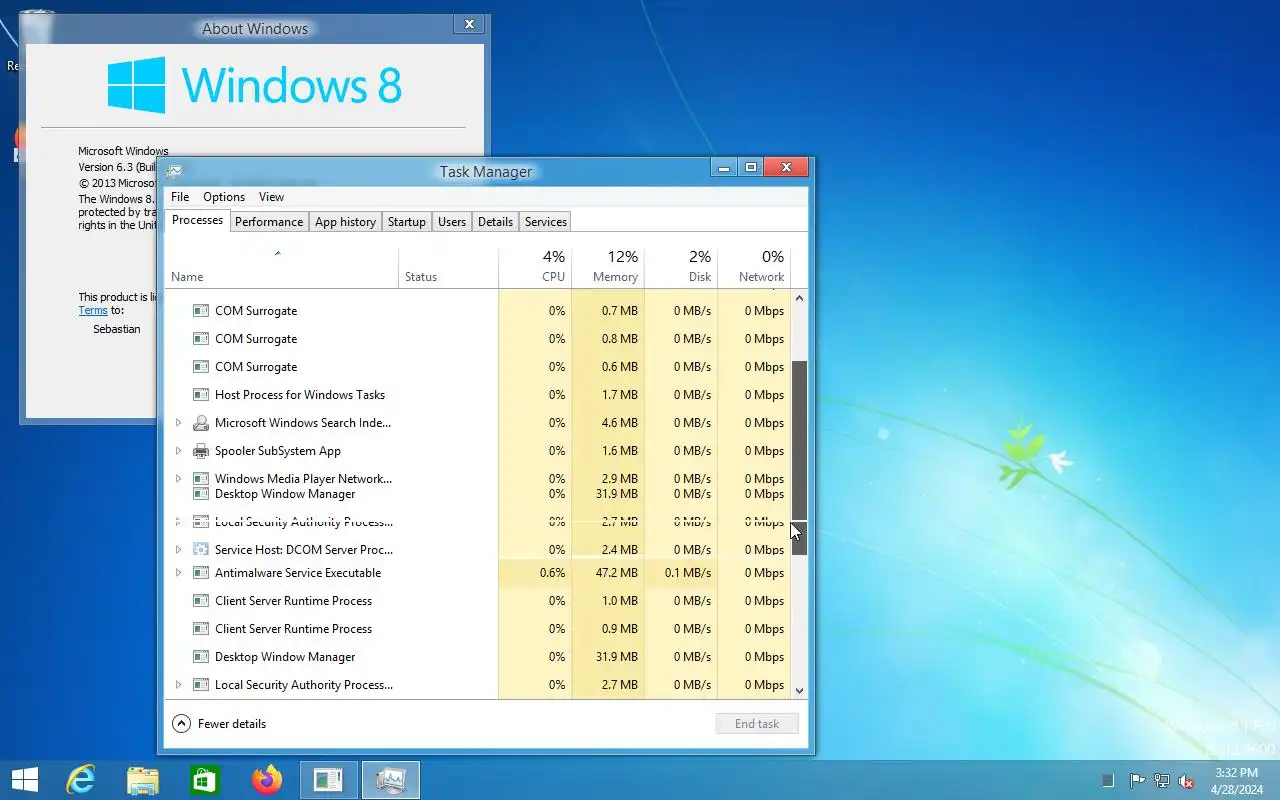This screenshot has height=800, width=1280.
Task: Click the Status column header
Action: pyautogui.click(x=448, y=267)
